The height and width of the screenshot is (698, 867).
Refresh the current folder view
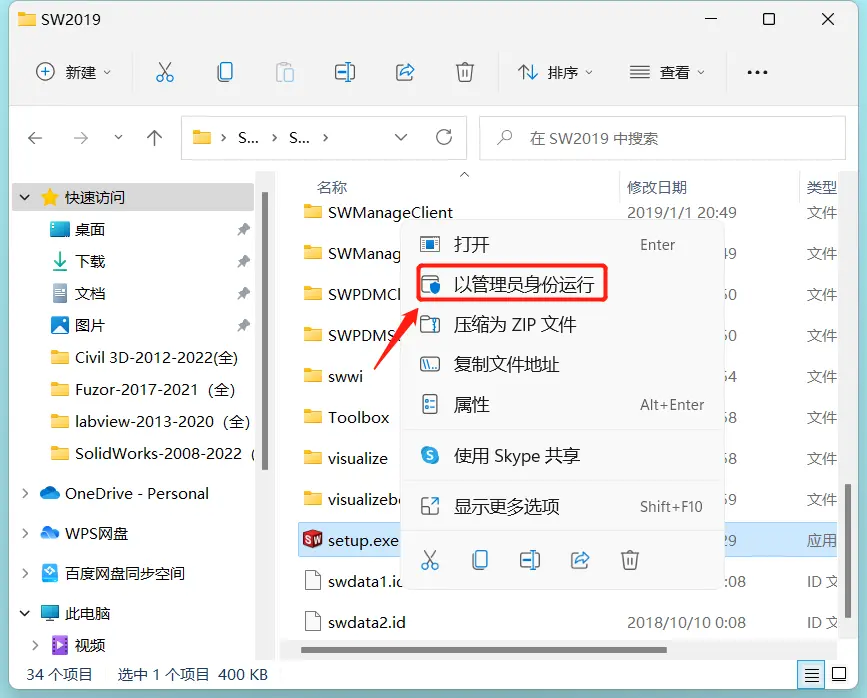443,137
